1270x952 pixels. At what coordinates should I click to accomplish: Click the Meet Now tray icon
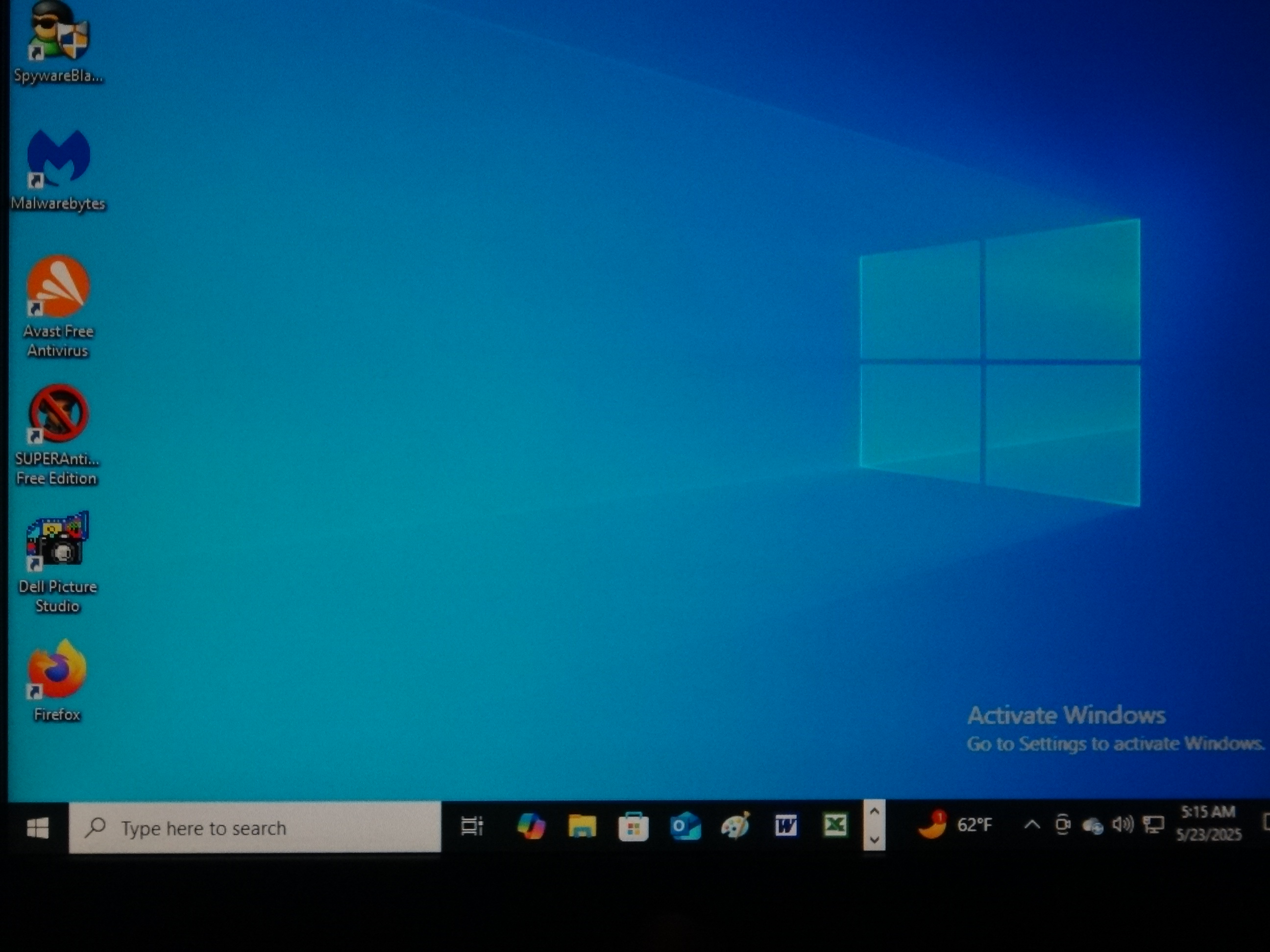[x=1063, y=825]
